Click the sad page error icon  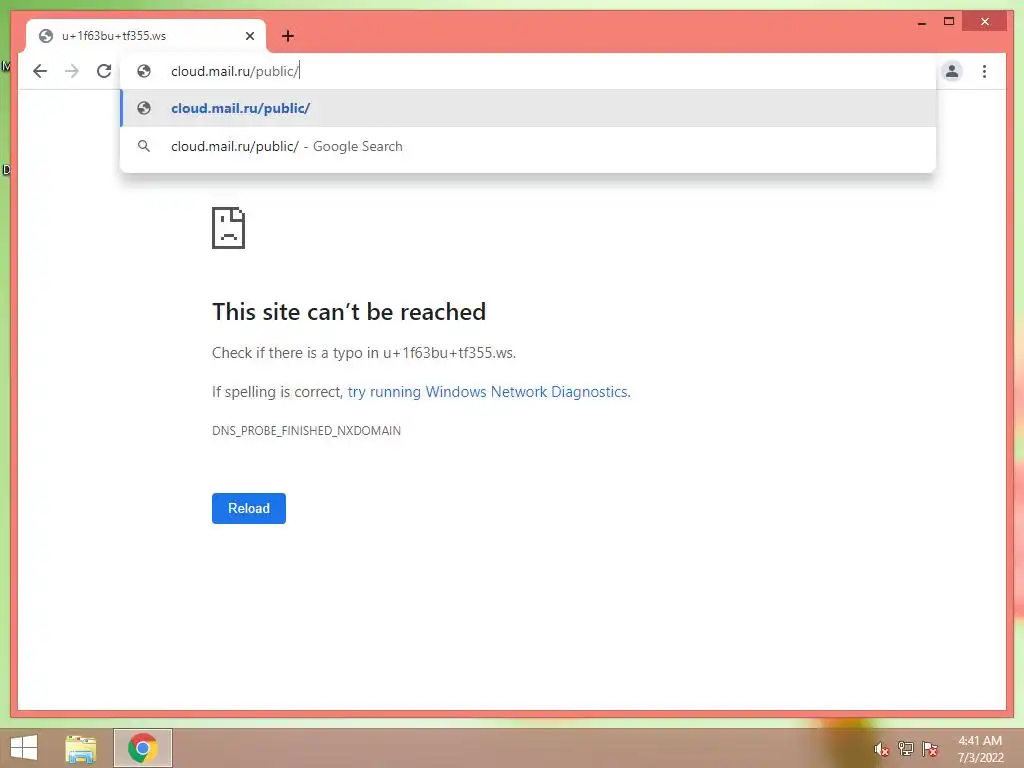click(x=229, y=228)
